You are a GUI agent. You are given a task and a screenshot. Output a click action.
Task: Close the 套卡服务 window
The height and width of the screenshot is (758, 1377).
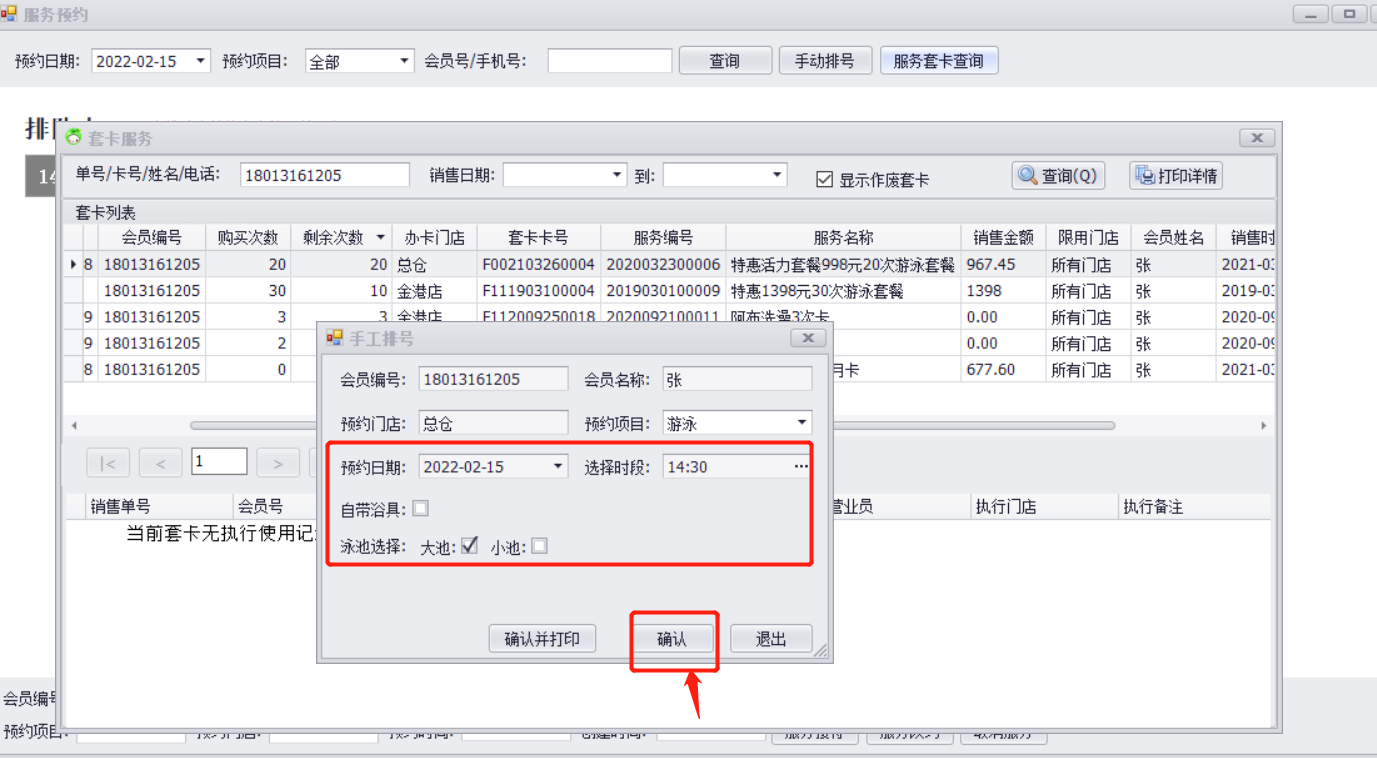(1256, 138)
